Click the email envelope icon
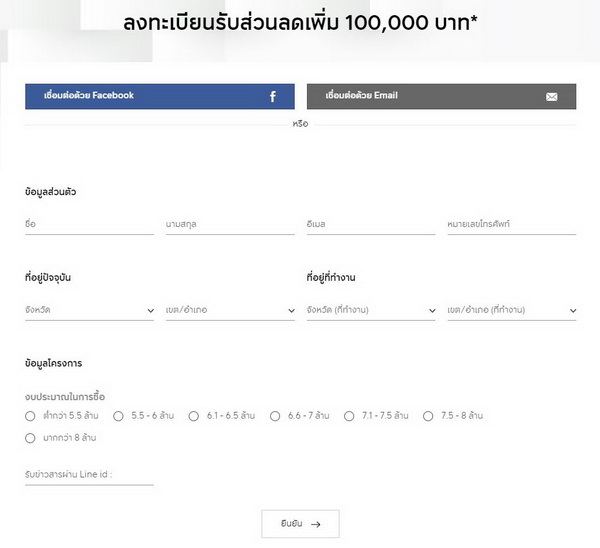Image resolution: width=600 pixels, height=548 pixels. click(x=551, y=96)
